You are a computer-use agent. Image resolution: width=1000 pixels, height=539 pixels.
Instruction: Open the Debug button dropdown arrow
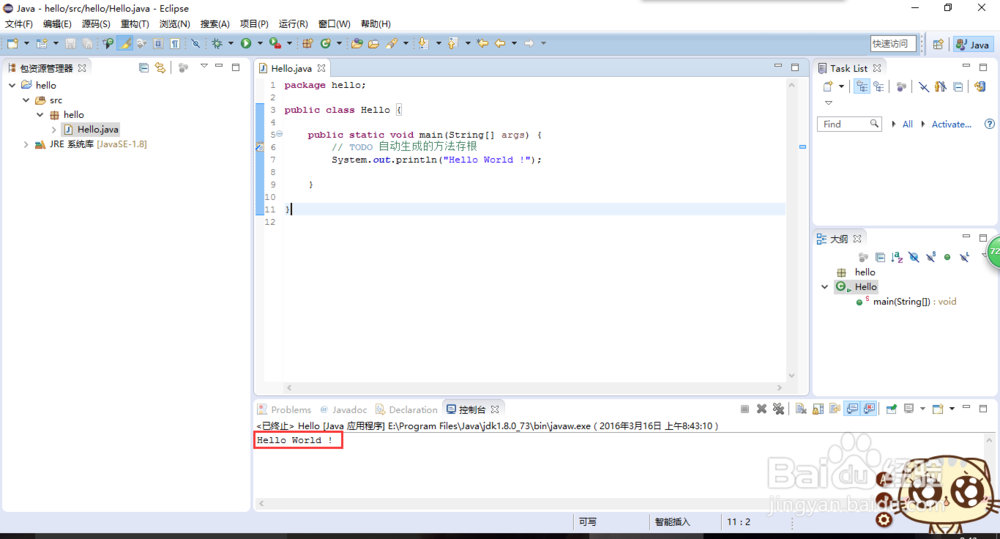(x=231, y=43)
